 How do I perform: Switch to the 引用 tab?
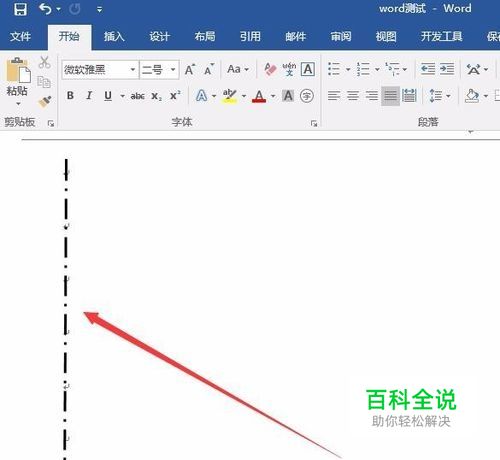[250, 36]
